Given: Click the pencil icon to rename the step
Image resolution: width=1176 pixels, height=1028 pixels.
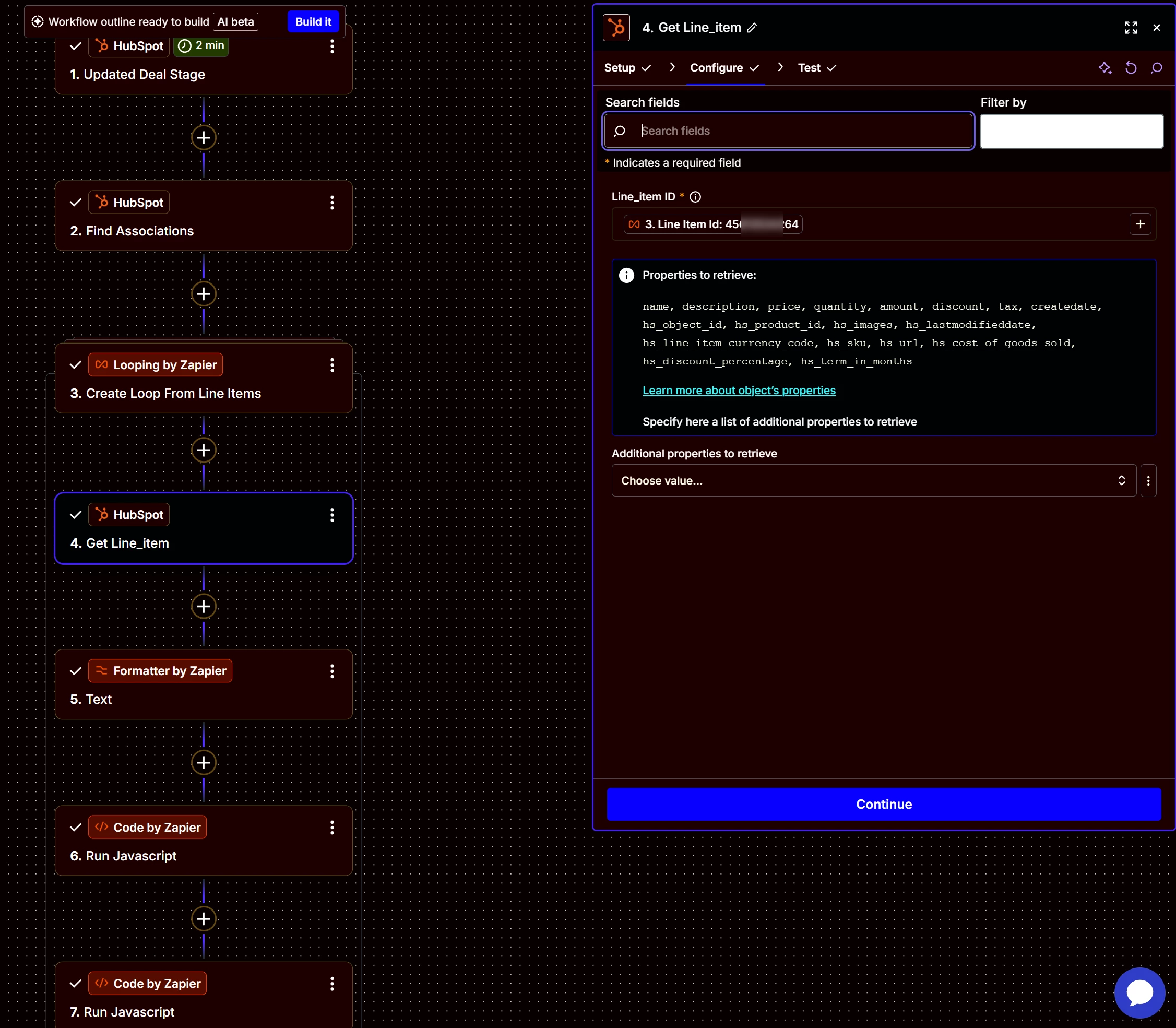Looking at the screenshot, I should (x=752, y=28).
